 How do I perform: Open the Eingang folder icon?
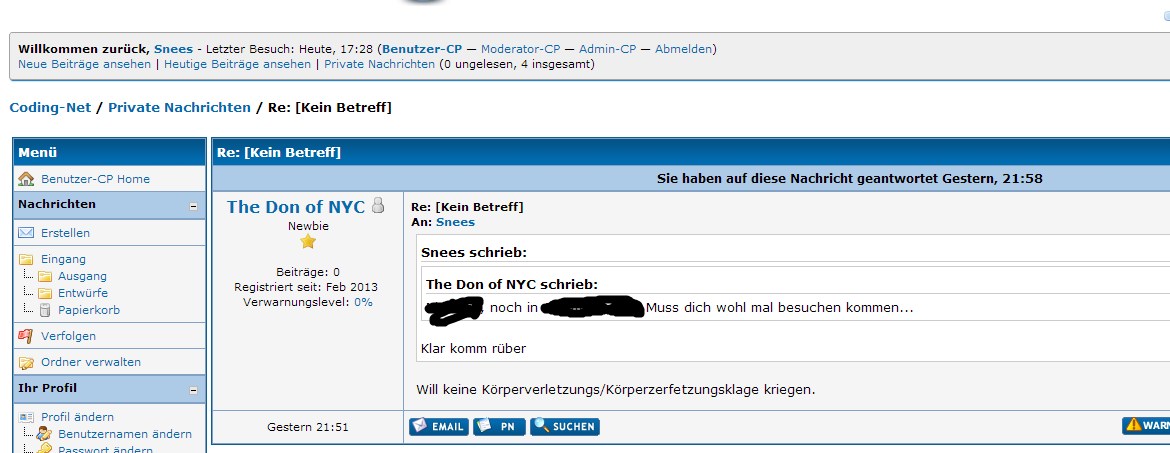click(x=26, y=259)
